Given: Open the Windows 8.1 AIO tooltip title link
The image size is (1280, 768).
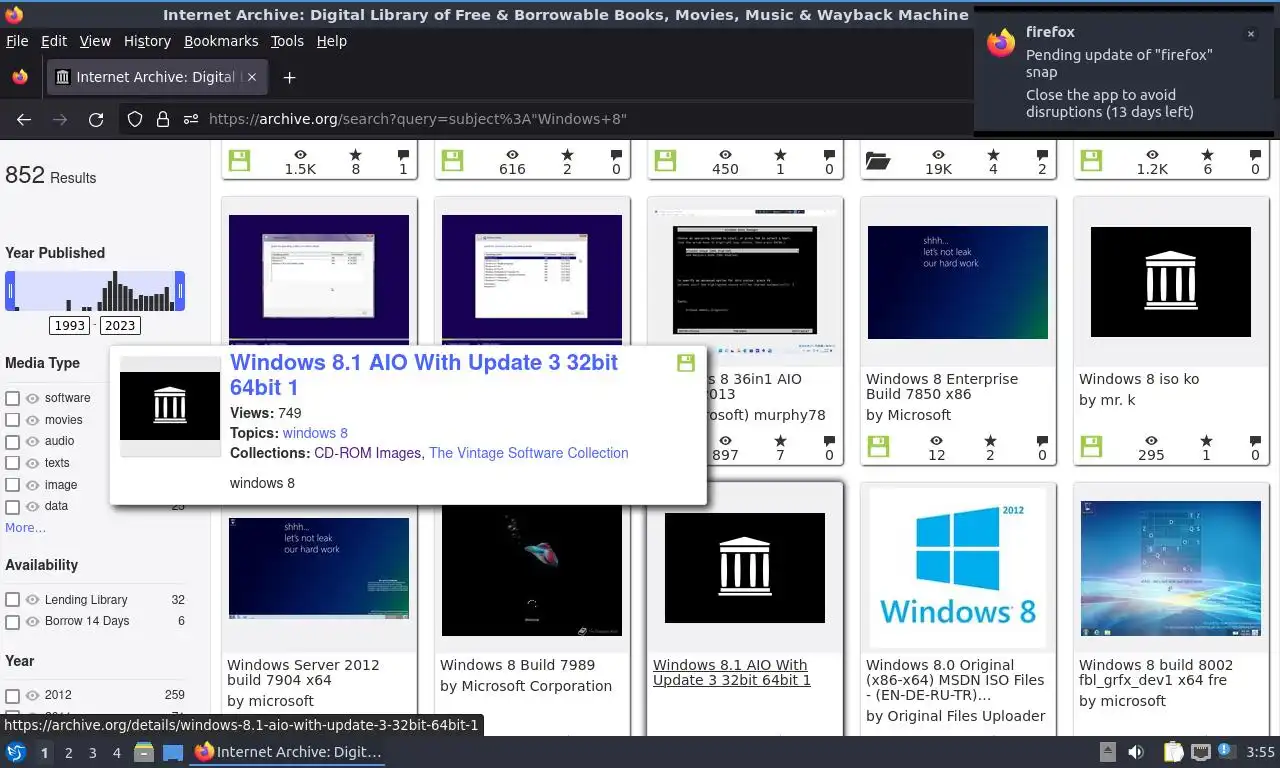Looking at the screenshot, I should 424,375.
